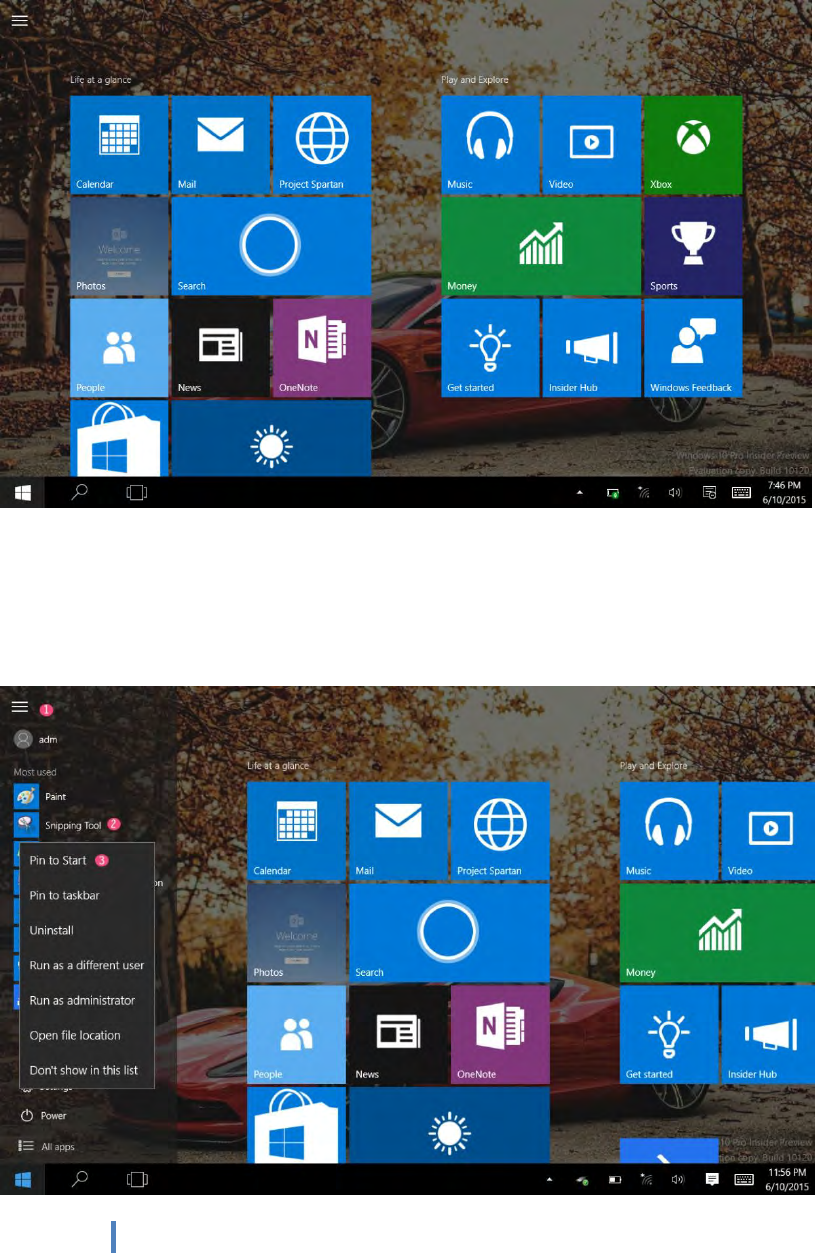Open Photos tile on the 7:46 PM screen
This screenshot has width=815, height=1253.
(119, 246)
